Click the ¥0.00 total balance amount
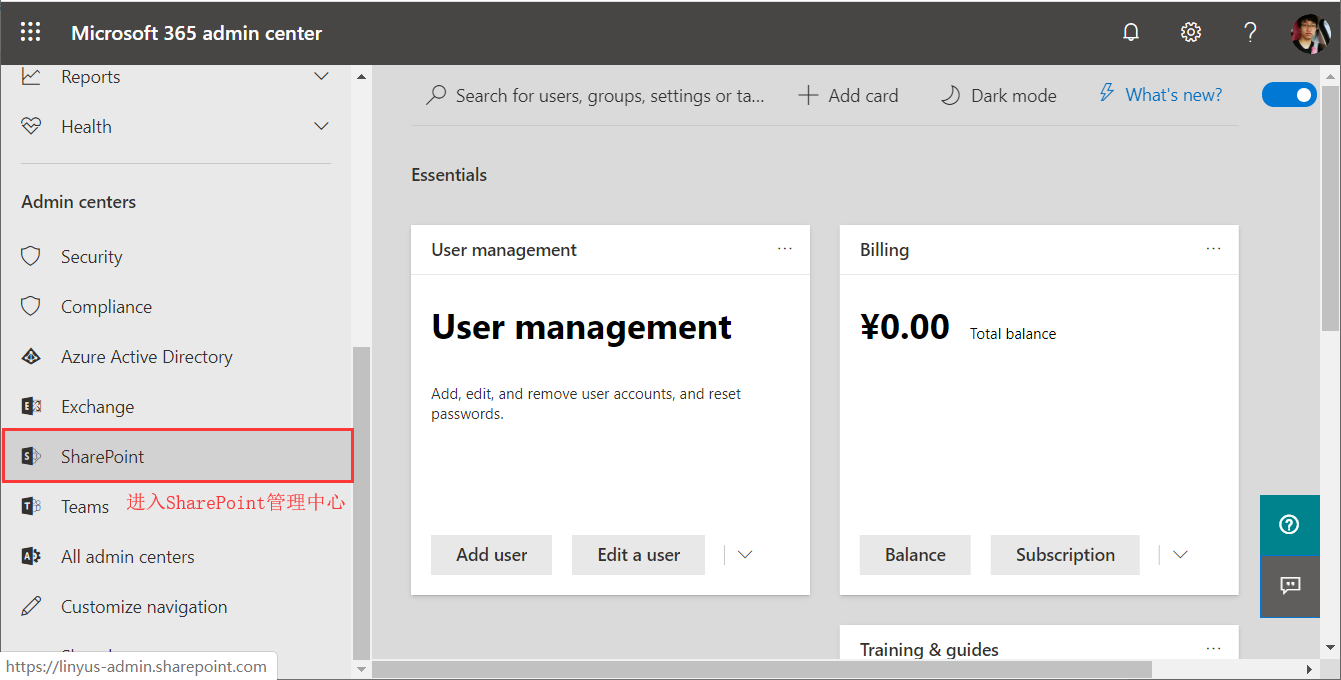 tap(905, 327)
